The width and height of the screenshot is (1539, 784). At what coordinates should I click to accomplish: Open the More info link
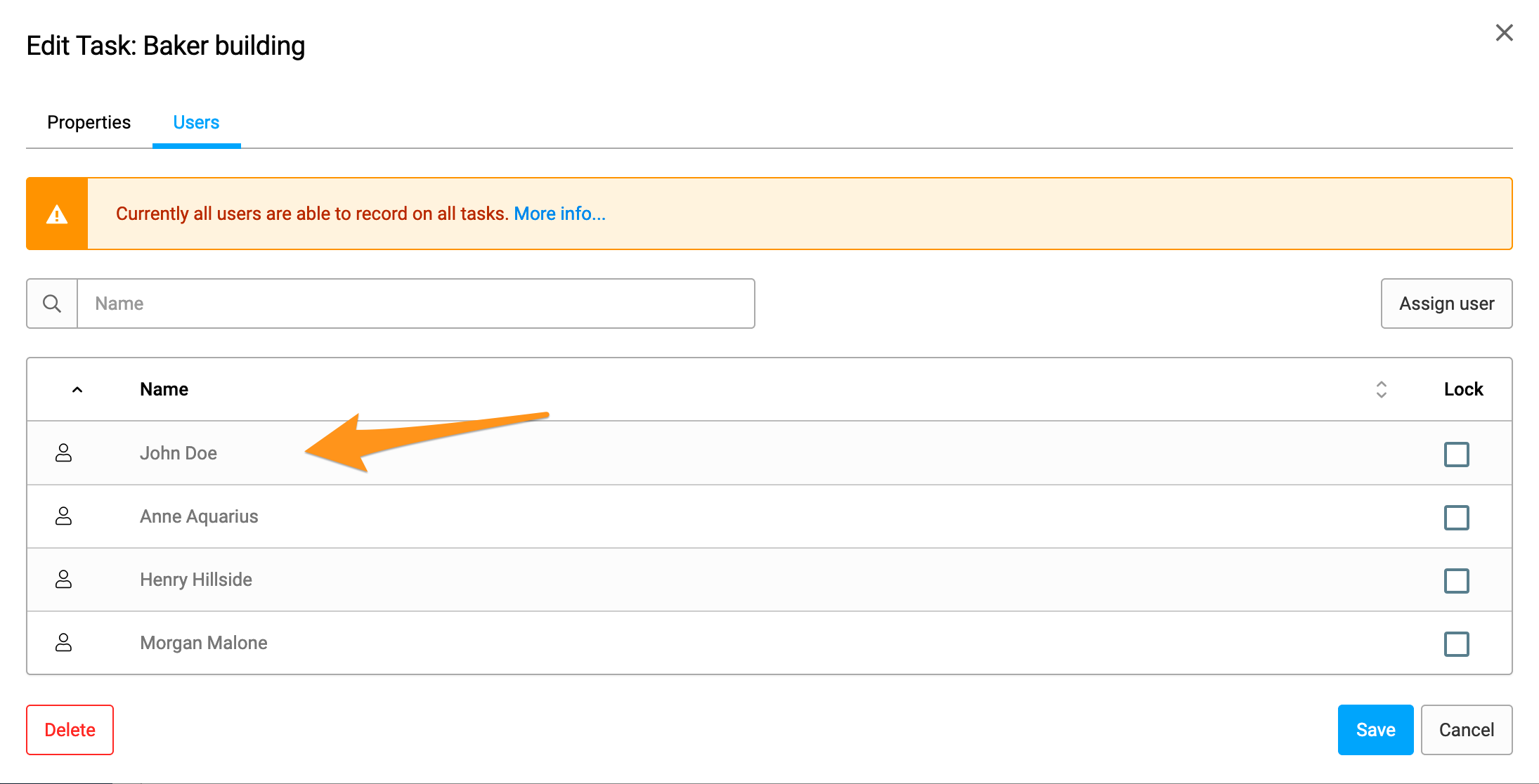[559, 214]
